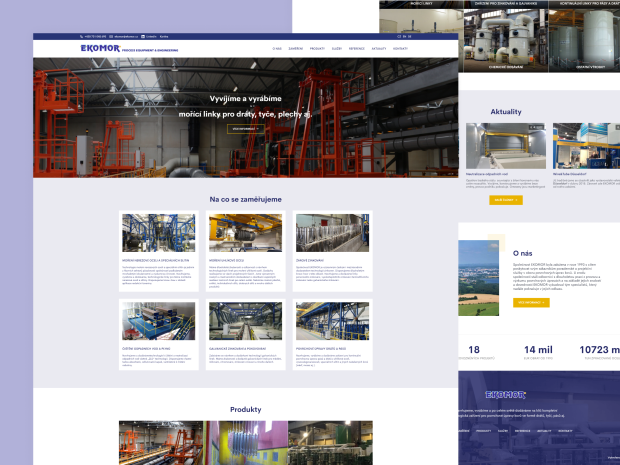Open AKTUALITY in the header navigation
Viewport: 620px width, 465px height.
379,48
